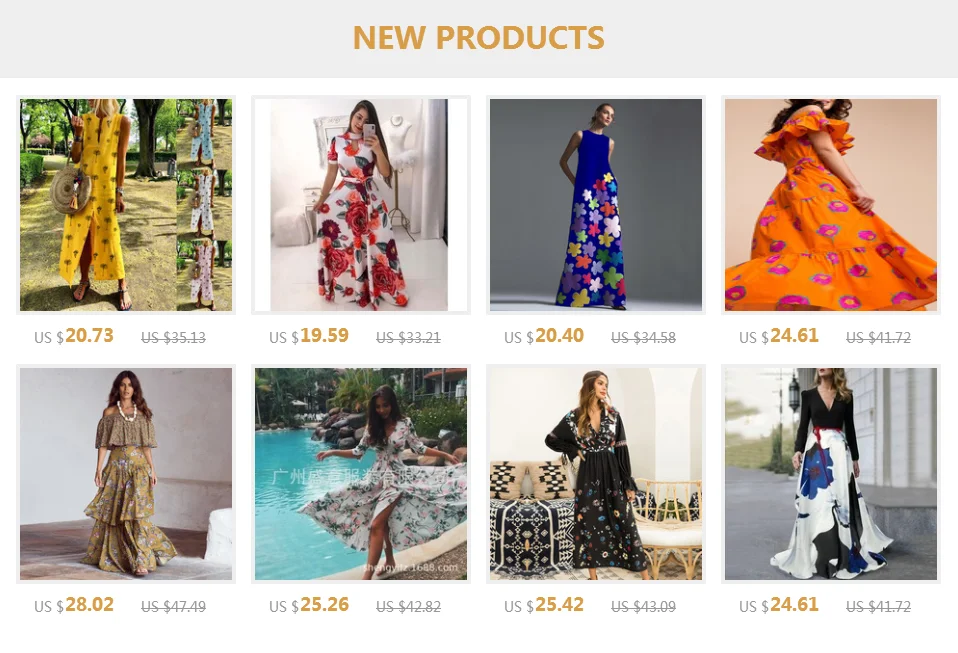Click the crossed-out US $33.21 price
This screenshot has height=653, width=958.
tap(408, 338)
